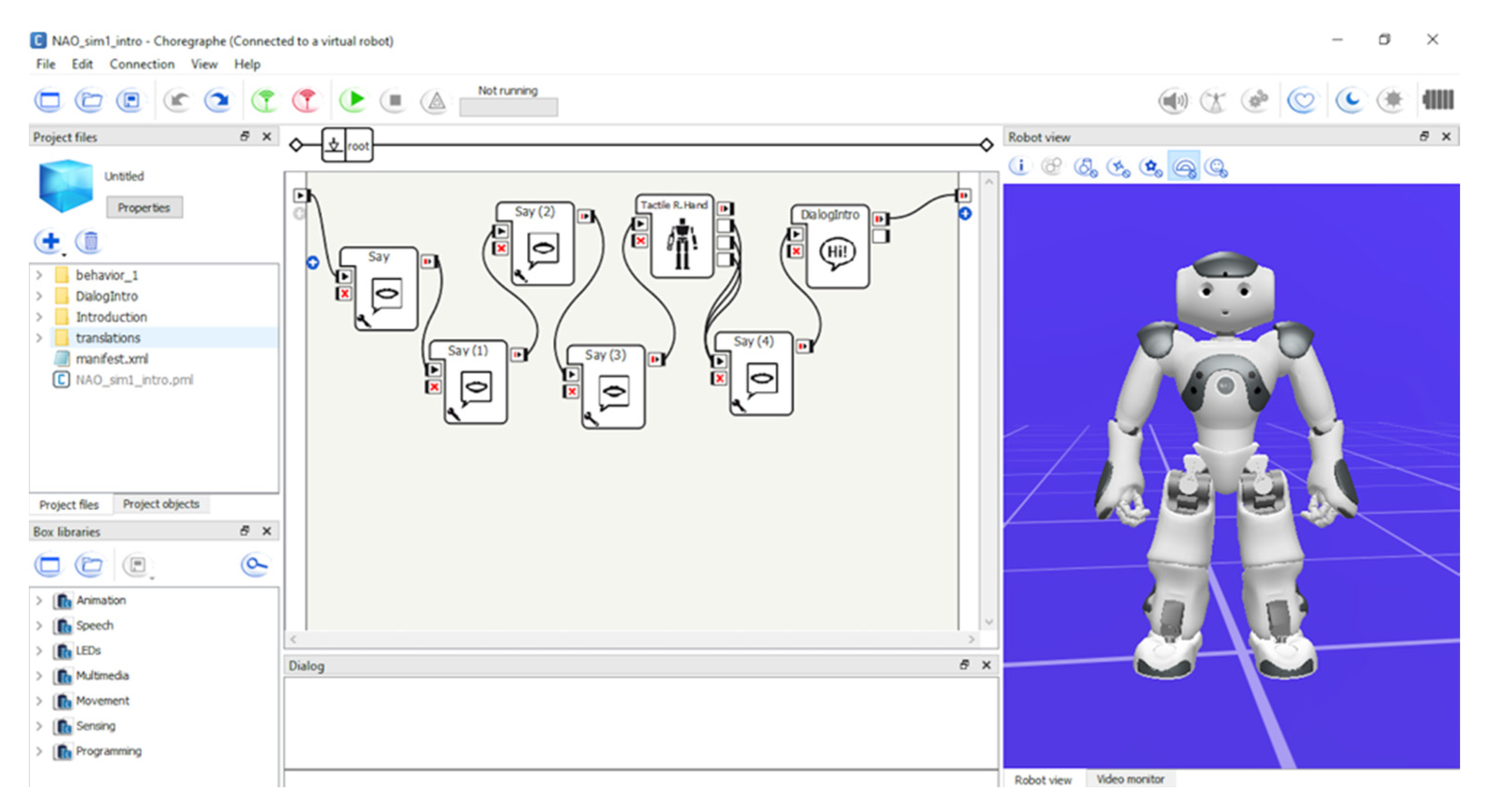Click the New project icon in the main toolbar
Image resolution: width=1489 pixels, height=812 pixels.
(49, 101)
